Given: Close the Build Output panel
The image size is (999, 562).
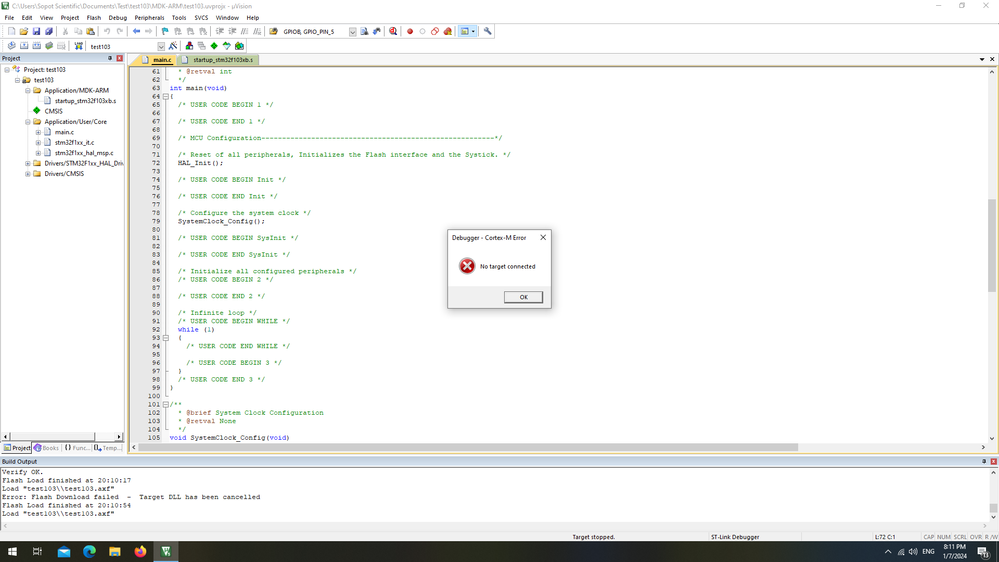Looking at the screenshot, I should tap(993, 461).
